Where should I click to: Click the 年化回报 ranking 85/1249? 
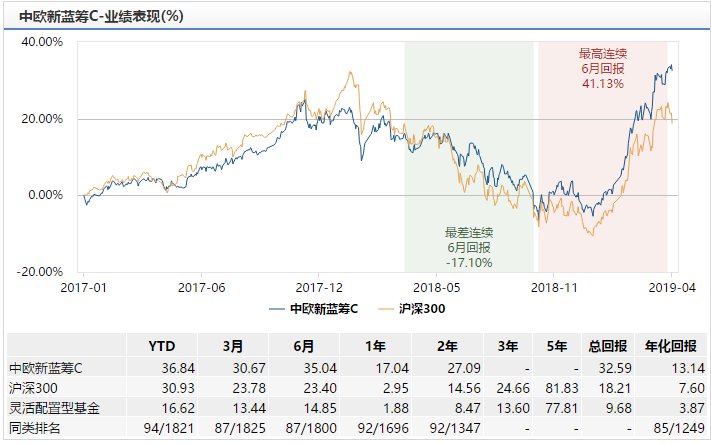click(679, 428)
